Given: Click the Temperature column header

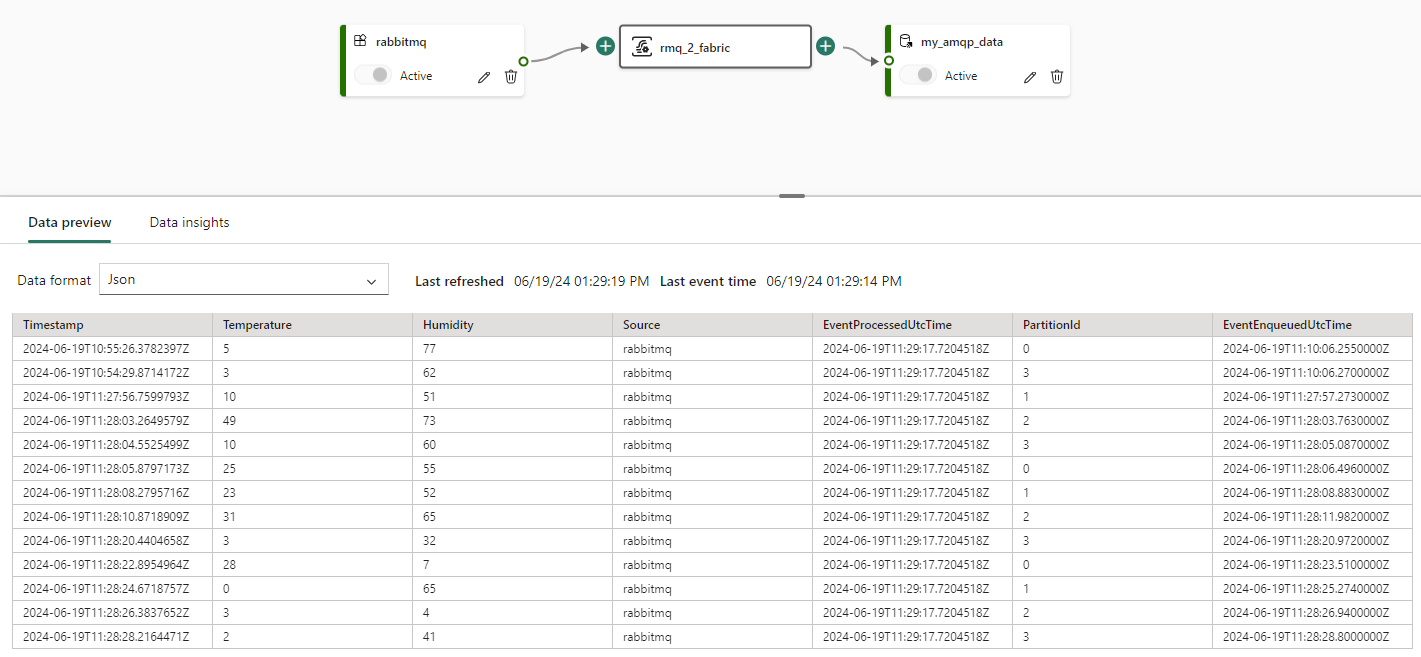Looking at the screenshot, I should point(258,325).
